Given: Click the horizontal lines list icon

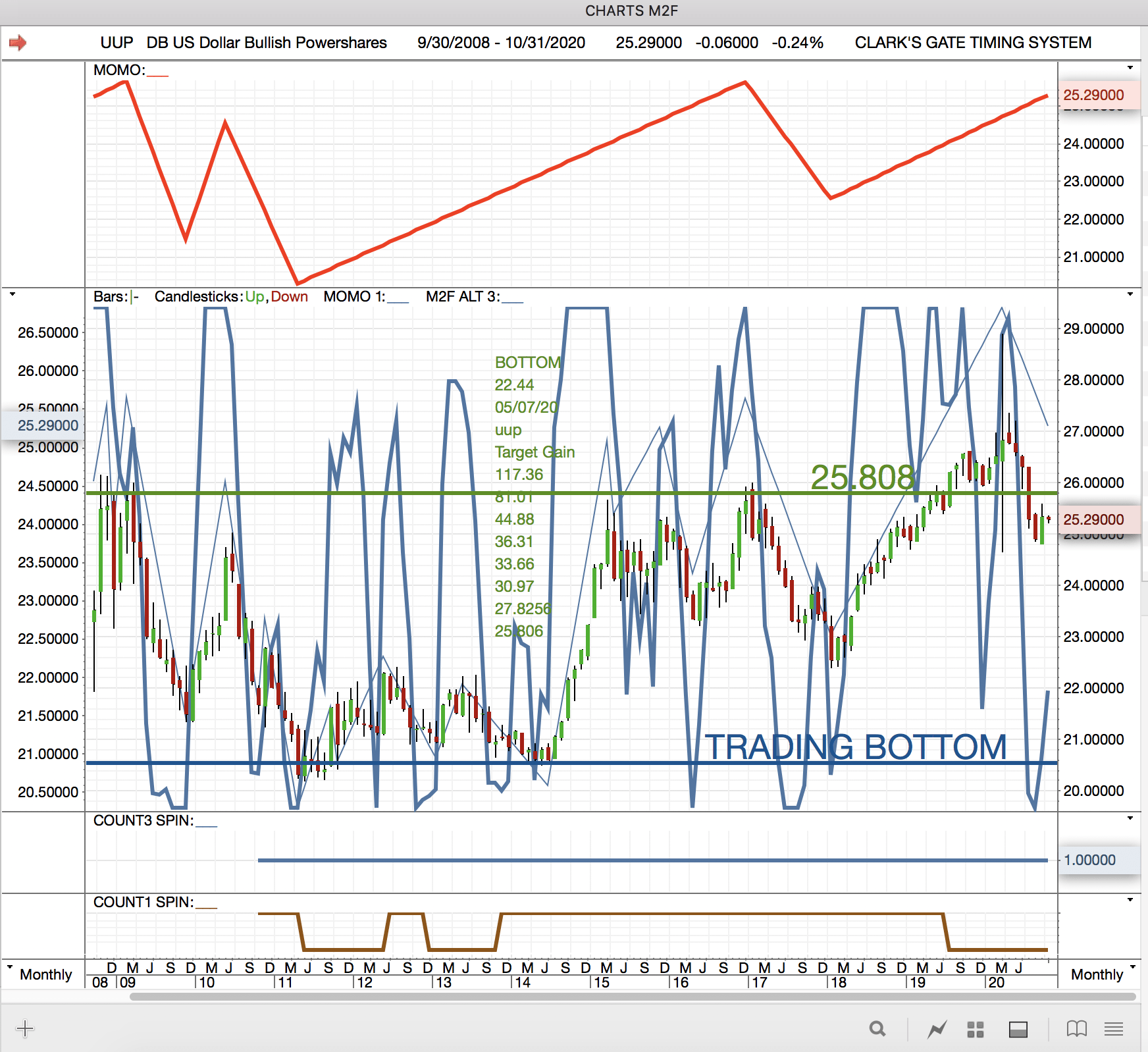Looking at the screenshot, I should pyautogui.click(x=1114, y=1029).
